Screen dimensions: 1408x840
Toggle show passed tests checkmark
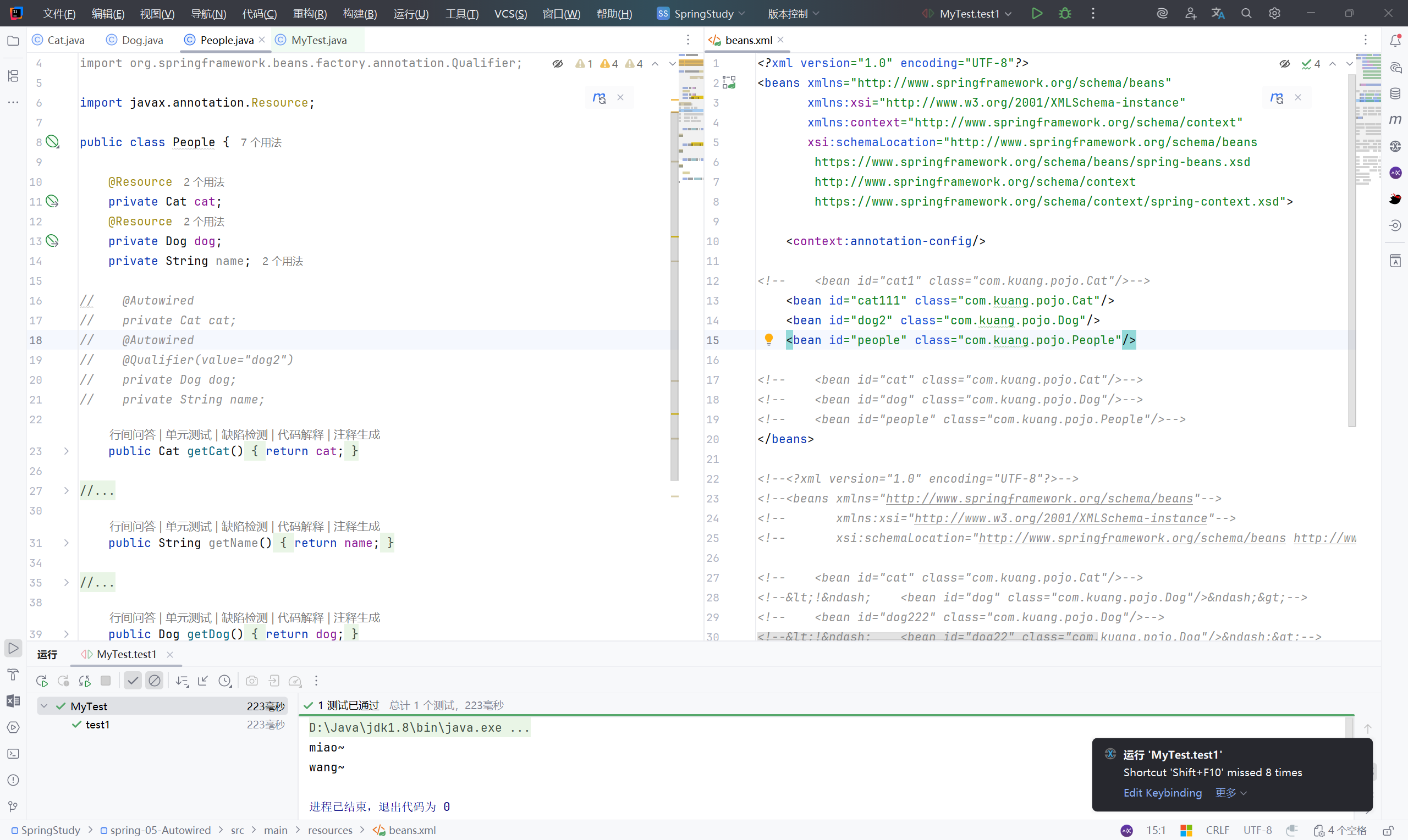pyautogui.click(x=133, y=681)
